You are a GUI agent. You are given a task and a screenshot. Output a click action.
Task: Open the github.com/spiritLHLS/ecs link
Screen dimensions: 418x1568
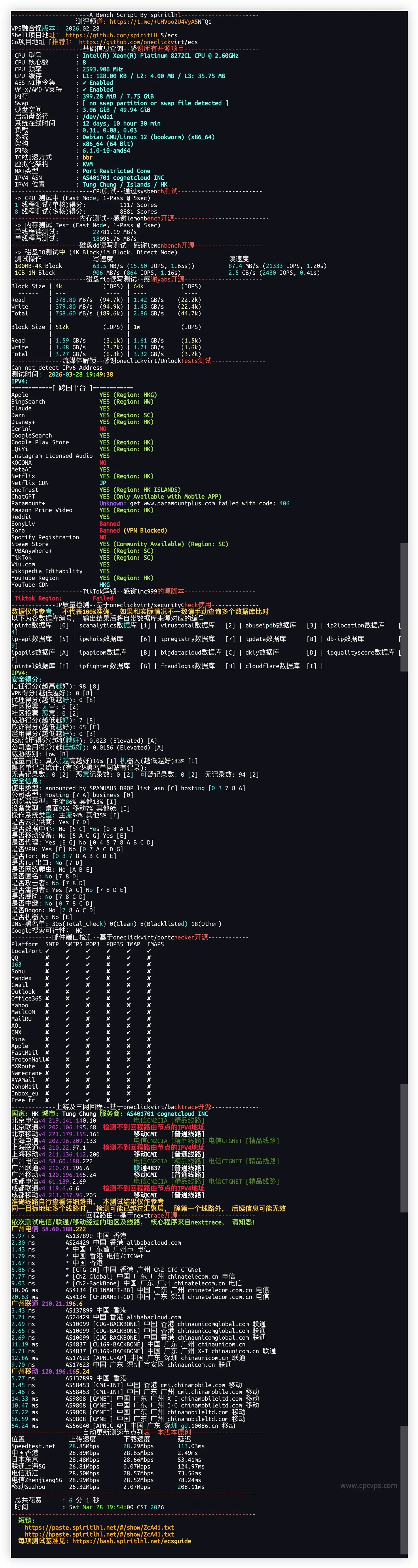(121, 35)
